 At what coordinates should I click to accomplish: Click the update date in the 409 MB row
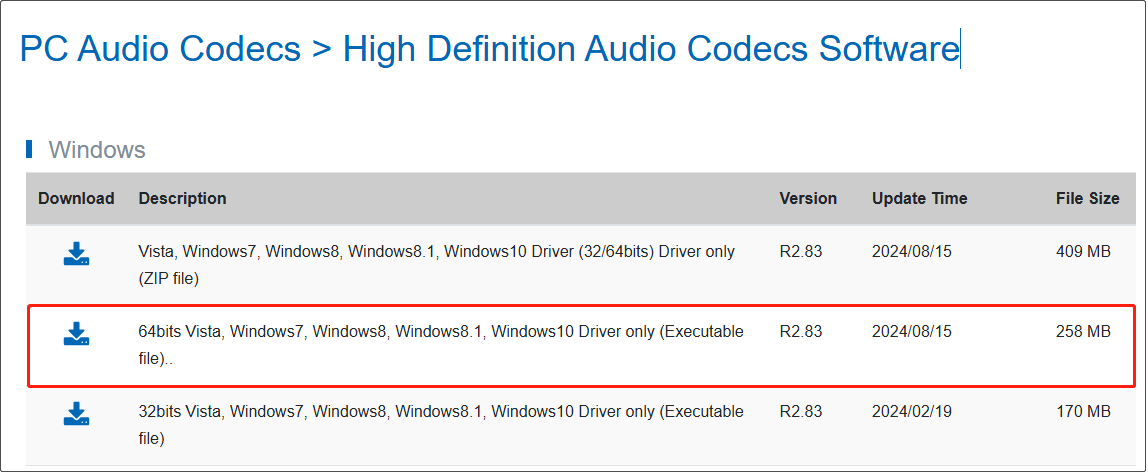911,252
